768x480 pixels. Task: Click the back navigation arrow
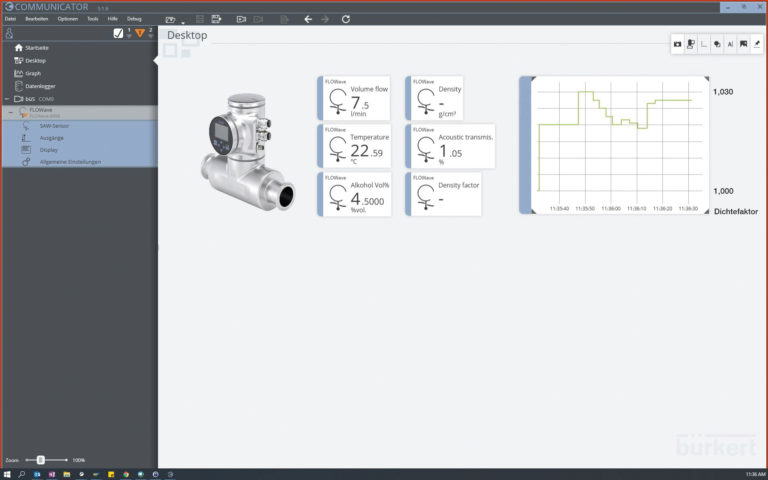click(x=308, y=19)
